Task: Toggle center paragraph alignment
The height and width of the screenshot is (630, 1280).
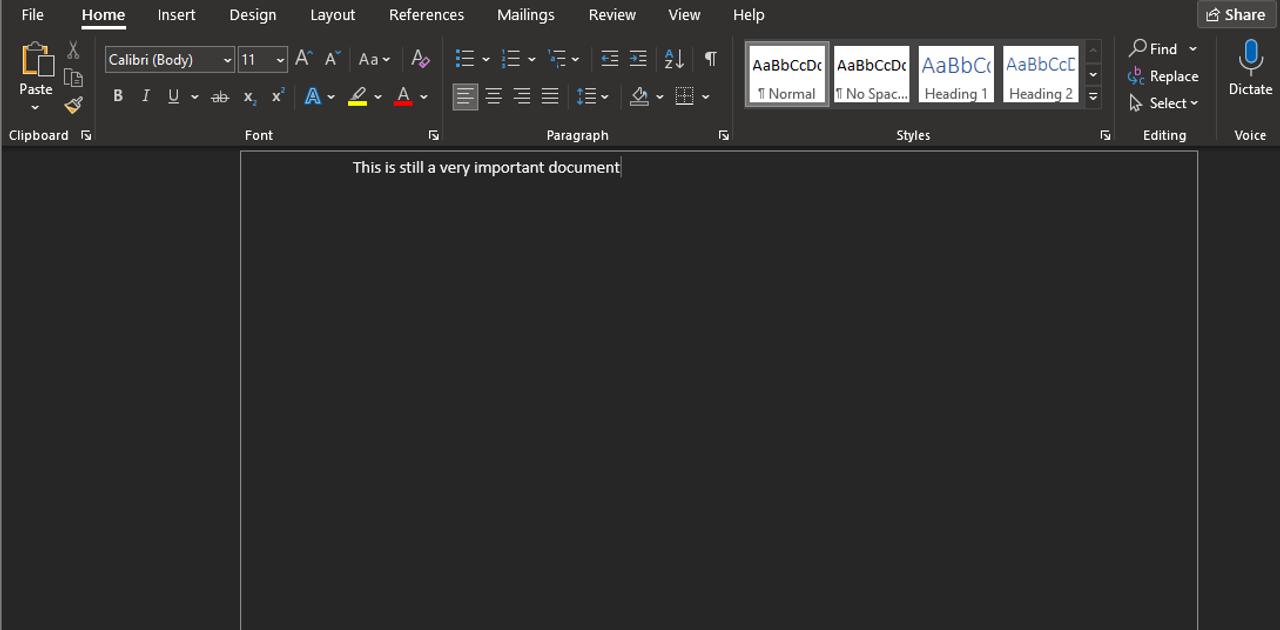Action: pos(493,96)
